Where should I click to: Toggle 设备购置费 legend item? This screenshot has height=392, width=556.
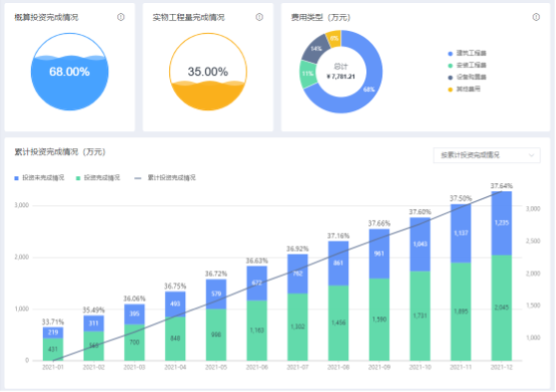(x=467, y=77)
